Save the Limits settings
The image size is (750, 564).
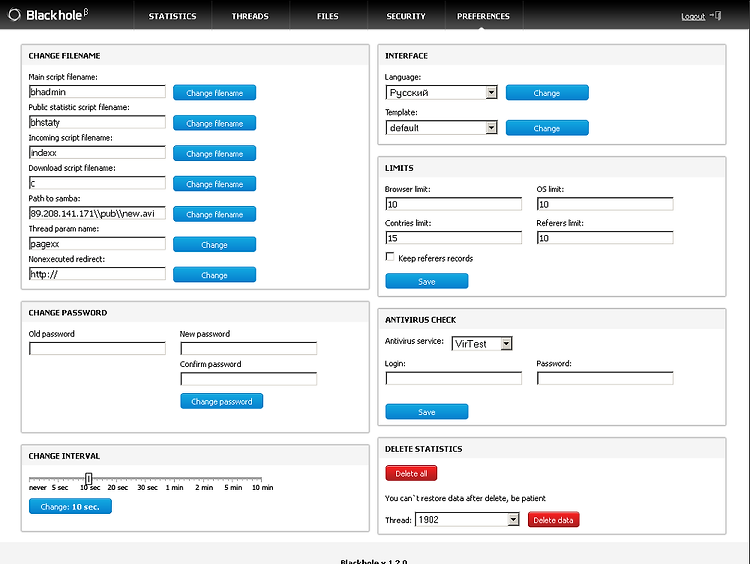427,281
